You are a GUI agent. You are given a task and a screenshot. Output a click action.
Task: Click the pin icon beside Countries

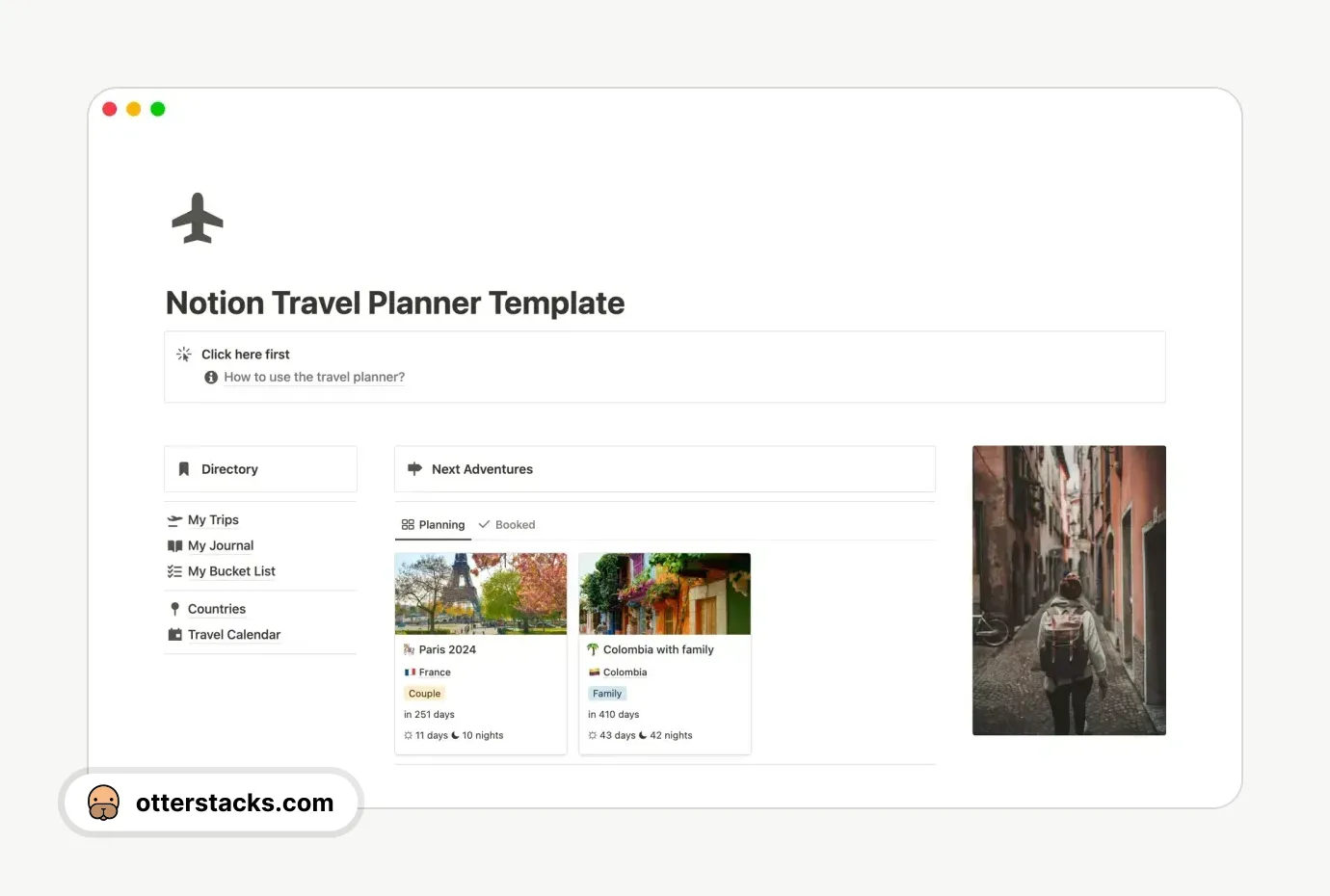click(174, 609)
